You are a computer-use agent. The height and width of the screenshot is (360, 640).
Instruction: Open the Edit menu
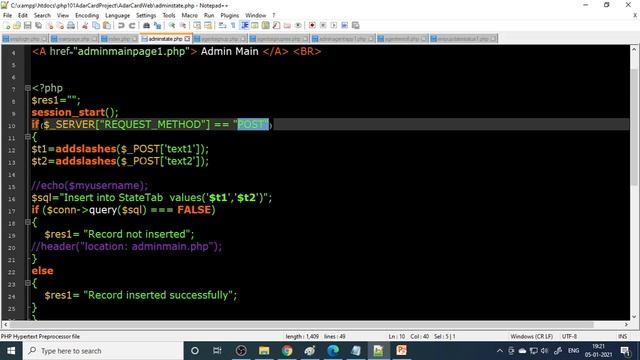click(x=23, y=15)
